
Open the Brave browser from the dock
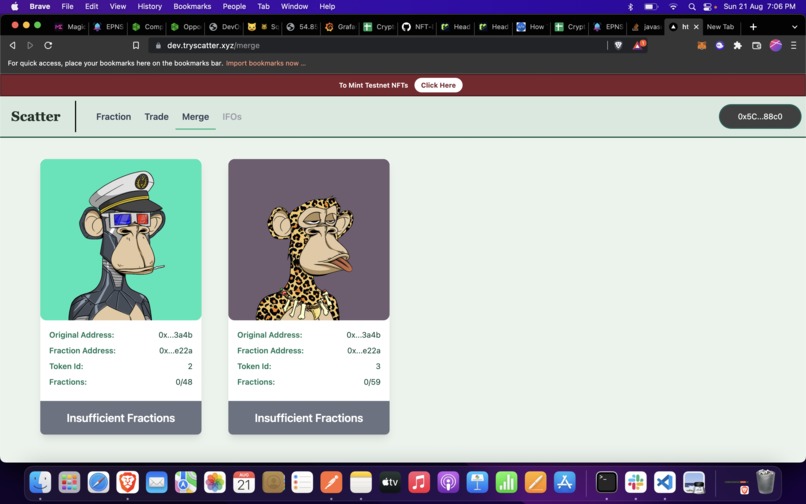click(127, 482)
